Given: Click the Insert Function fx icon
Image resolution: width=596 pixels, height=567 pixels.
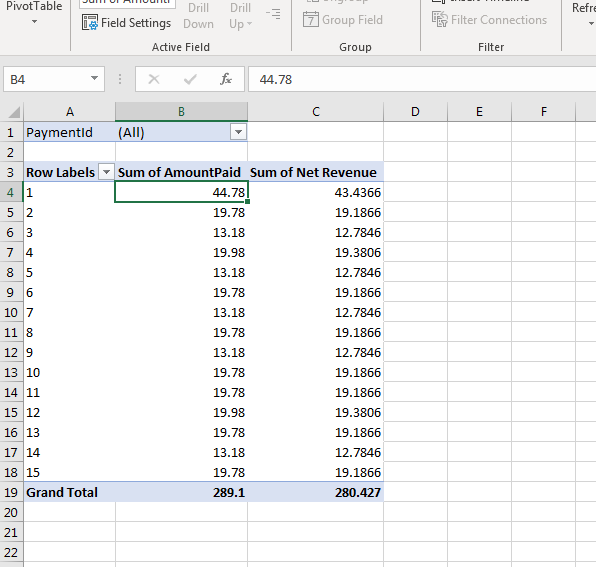Looking at the screenshot, I should [x=226, y=79].
